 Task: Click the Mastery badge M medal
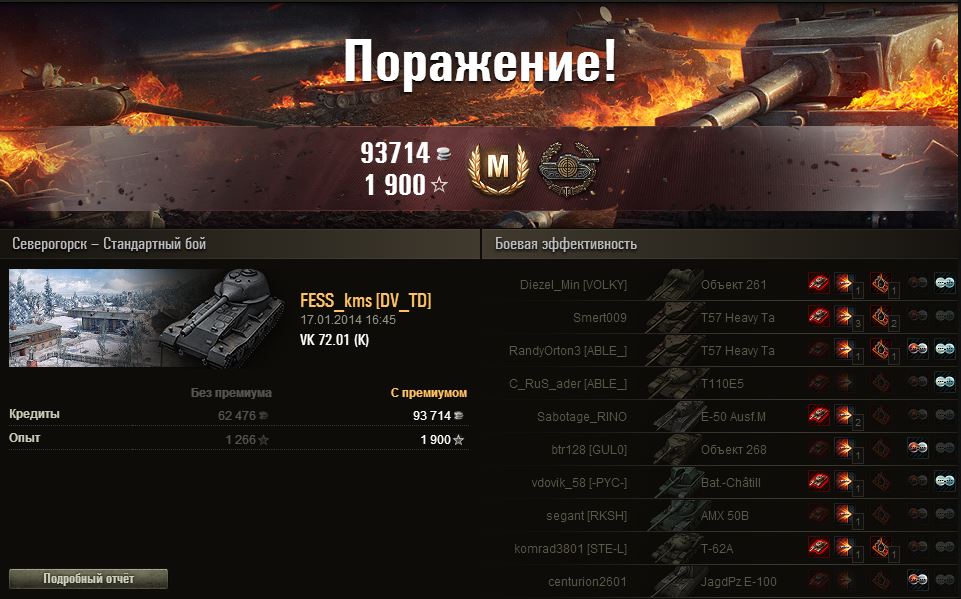click(498, 168)
